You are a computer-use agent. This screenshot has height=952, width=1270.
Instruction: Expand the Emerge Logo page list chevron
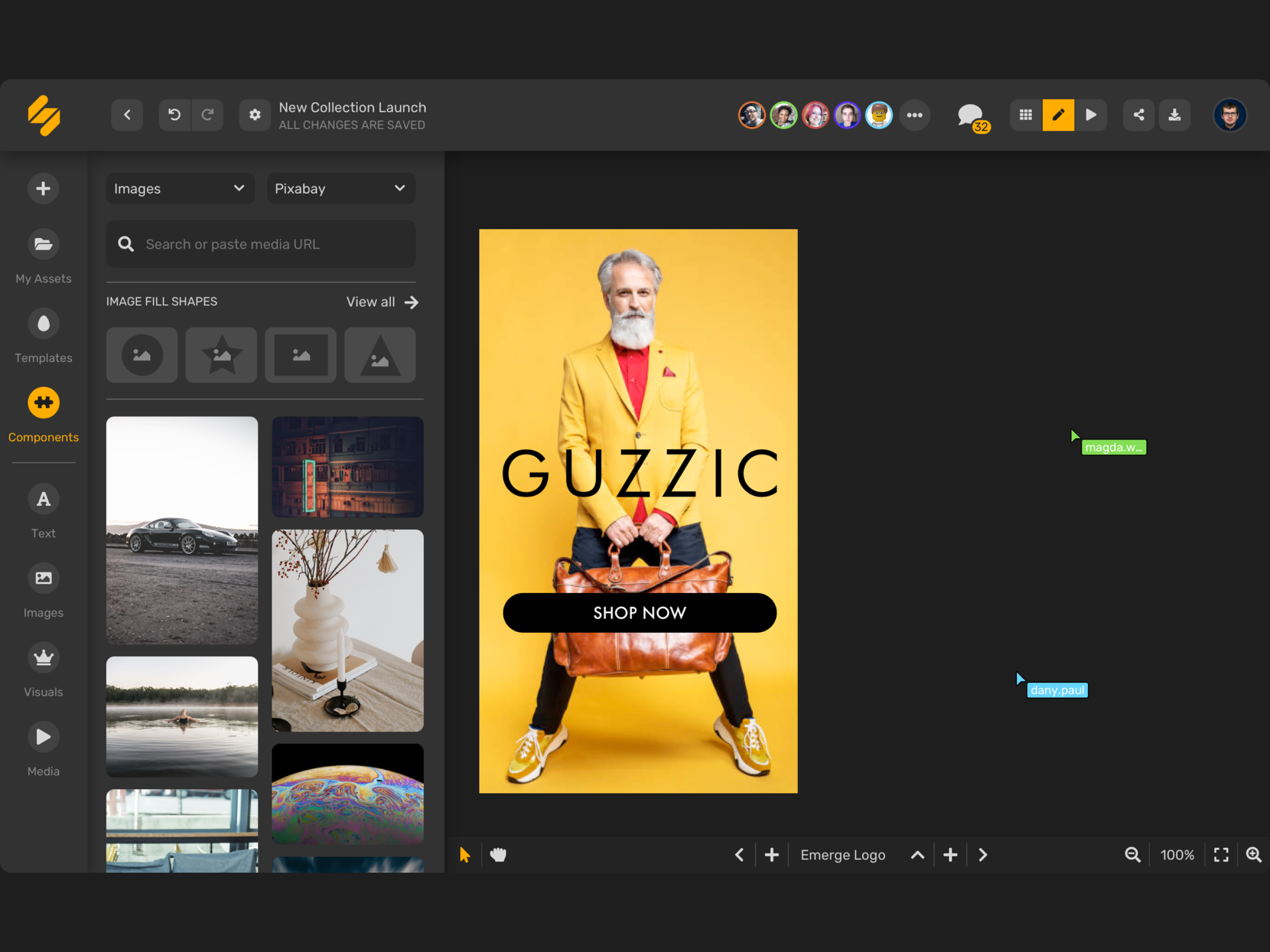(918, 855)
